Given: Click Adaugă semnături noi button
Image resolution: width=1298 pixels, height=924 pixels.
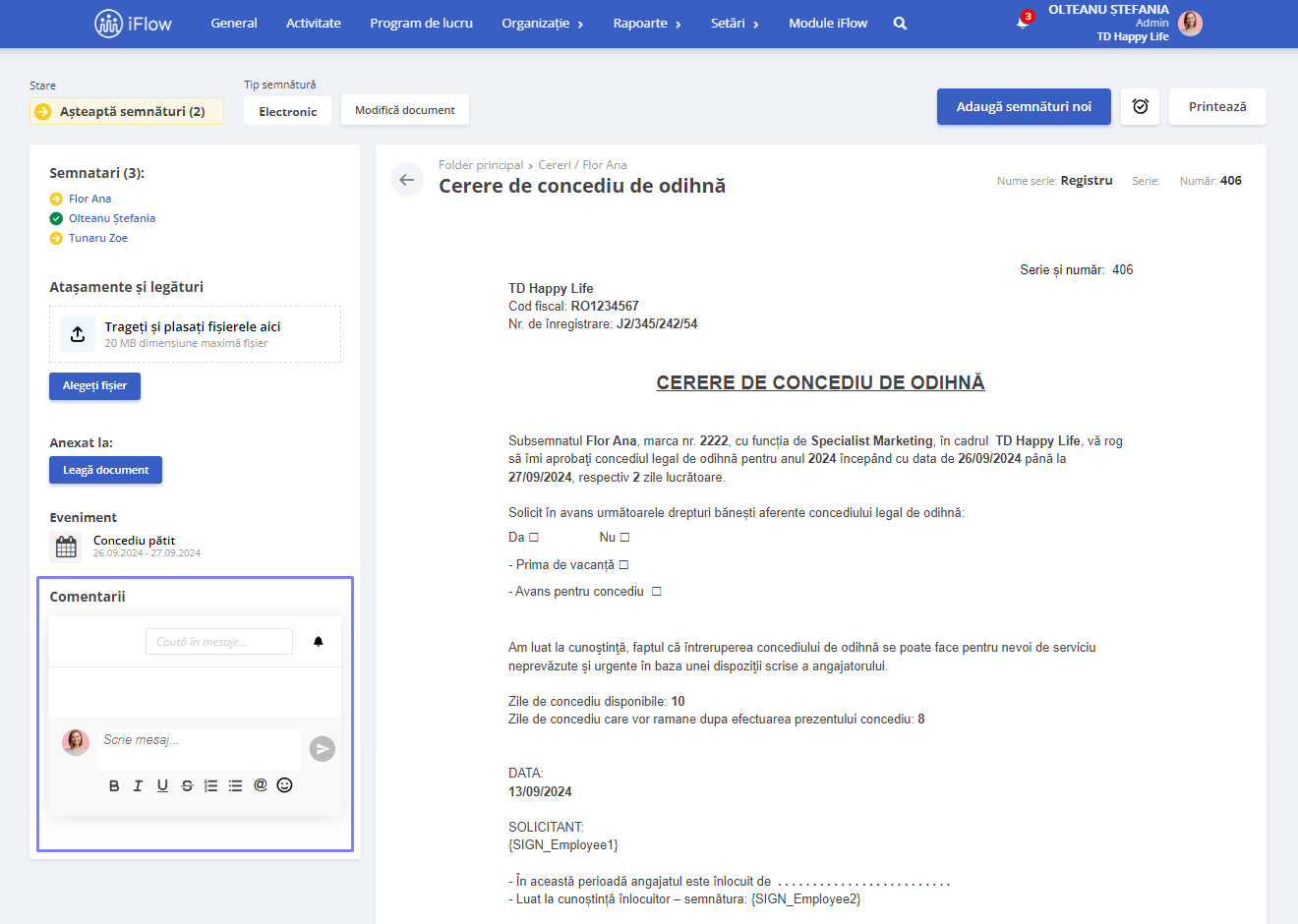Looking at the screenshot, I should 1024,106.
